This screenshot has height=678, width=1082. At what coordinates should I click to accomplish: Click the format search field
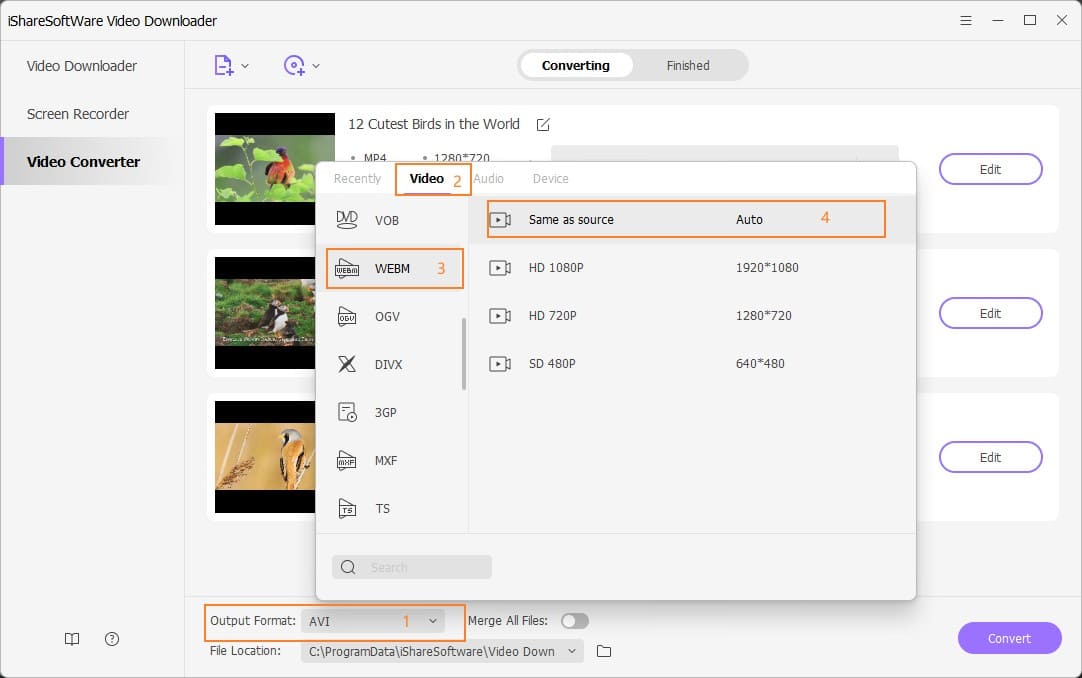411,567
